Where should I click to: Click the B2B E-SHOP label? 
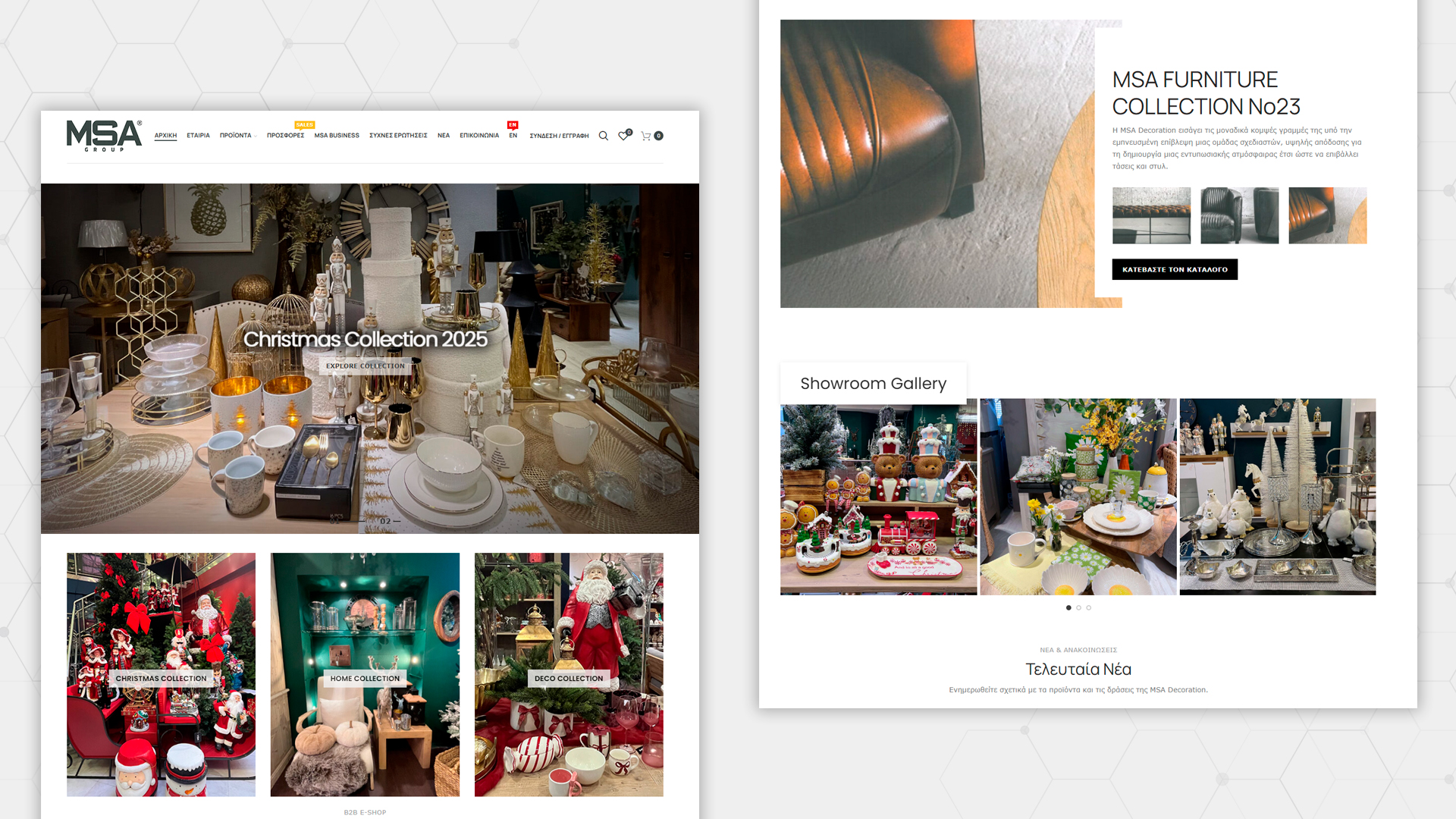[365, 812]
